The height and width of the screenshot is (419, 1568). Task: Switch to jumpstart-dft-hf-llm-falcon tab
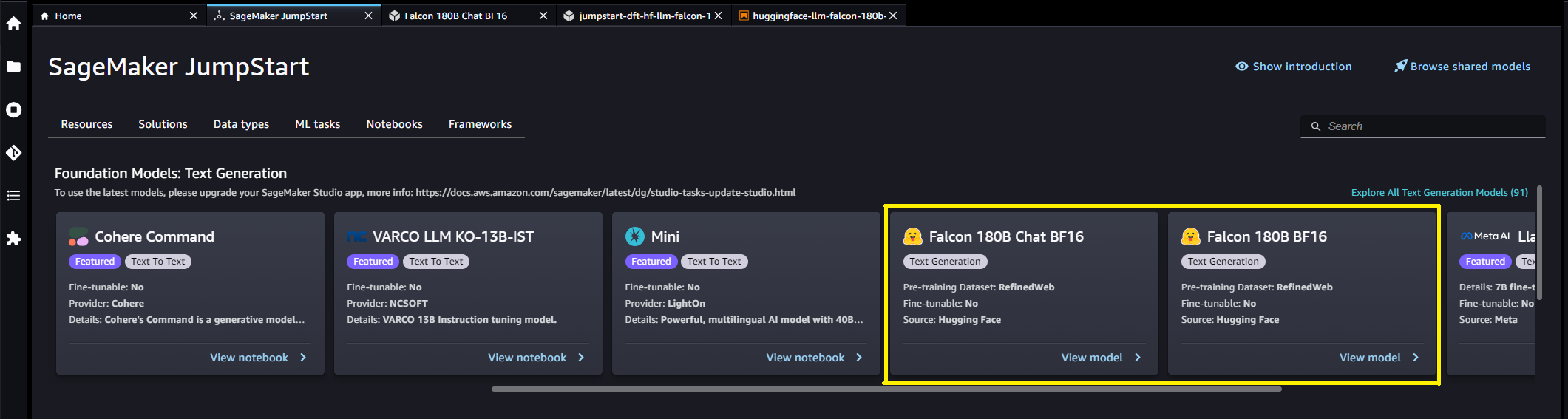pos(644,16)
